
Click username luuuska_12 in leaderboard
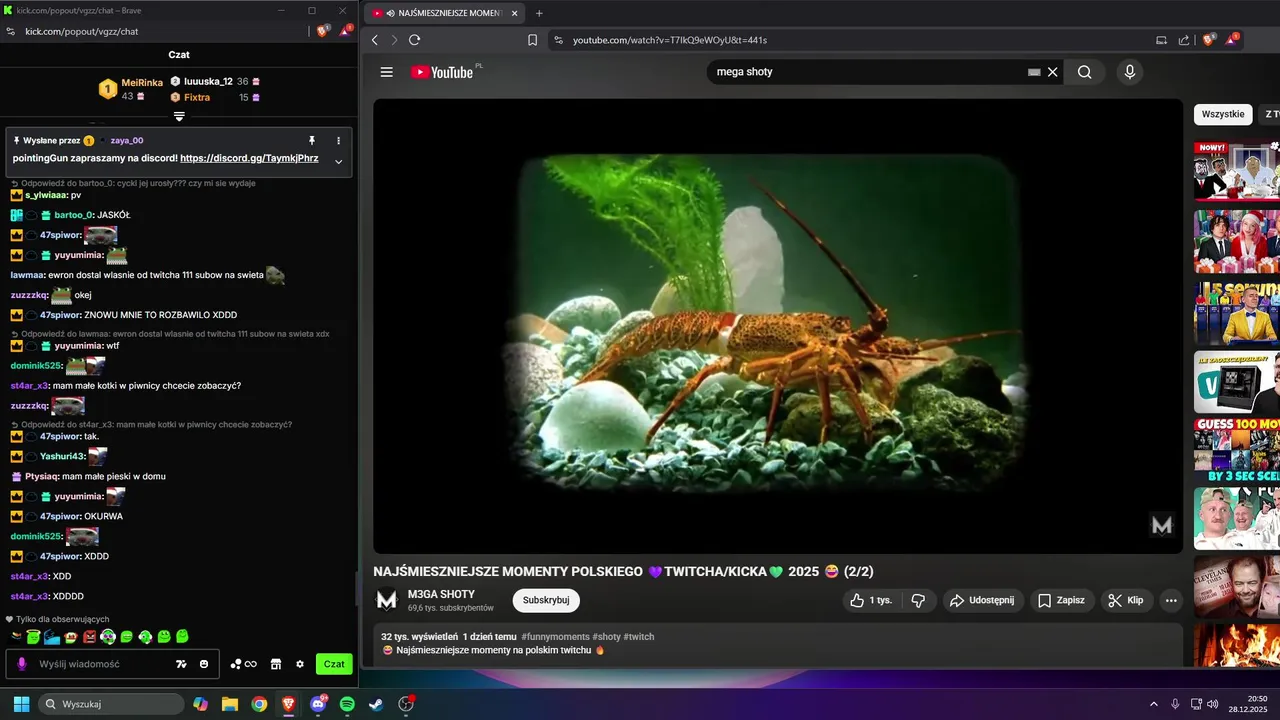click(x=208, y=81)
